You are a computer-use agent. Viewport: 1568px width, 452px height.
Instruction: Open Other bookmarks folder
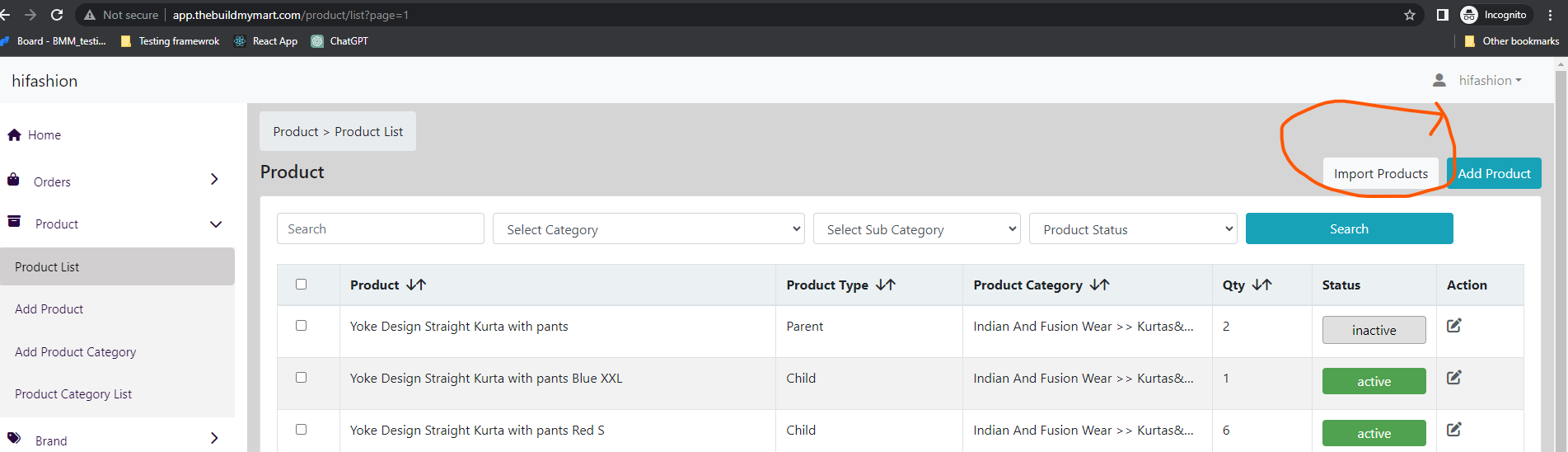pos(1512,41)
